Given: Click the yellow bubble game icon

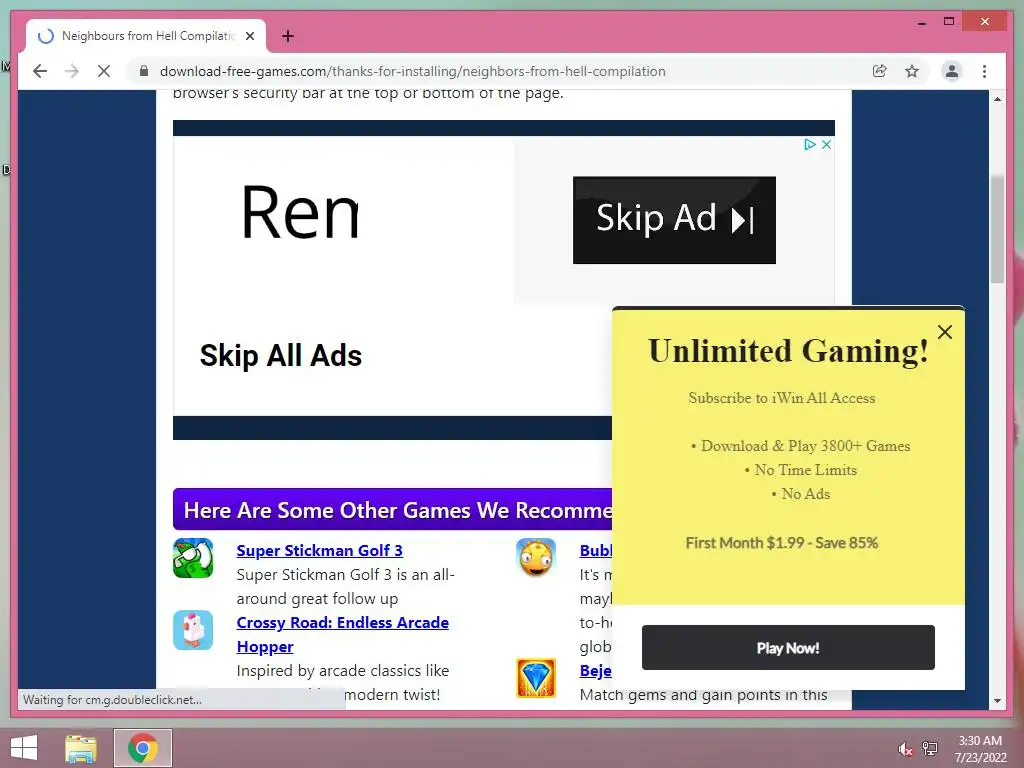Looking at the screenshot, I should point(536,557).
